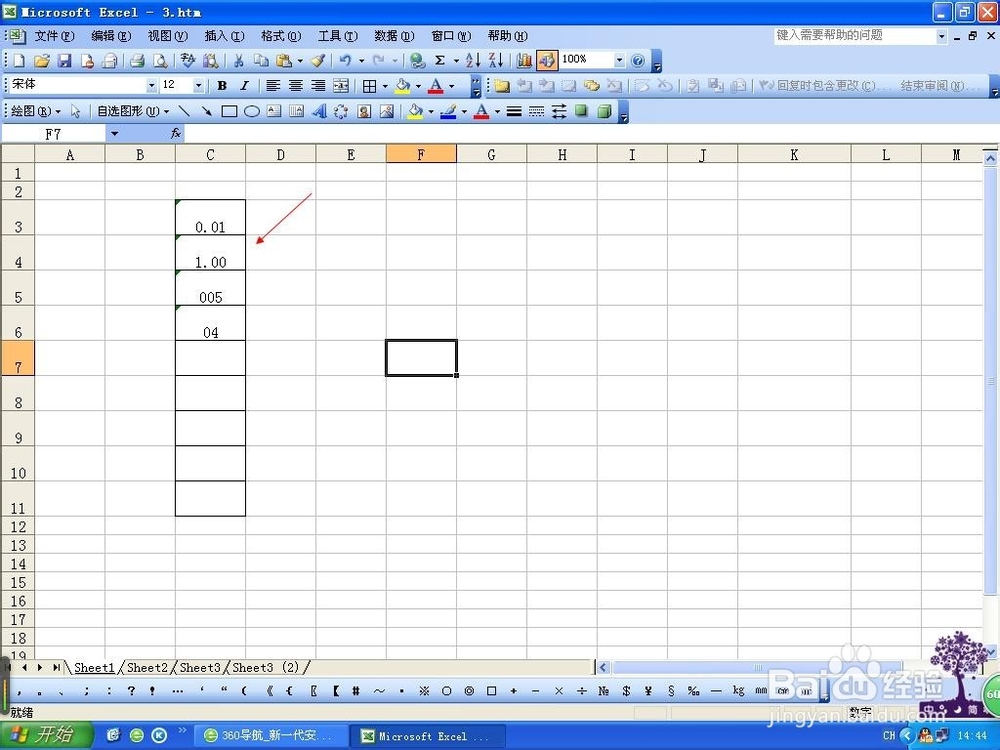
Task: Save the workbook with the floppy icon
Action: coord(64,61)
